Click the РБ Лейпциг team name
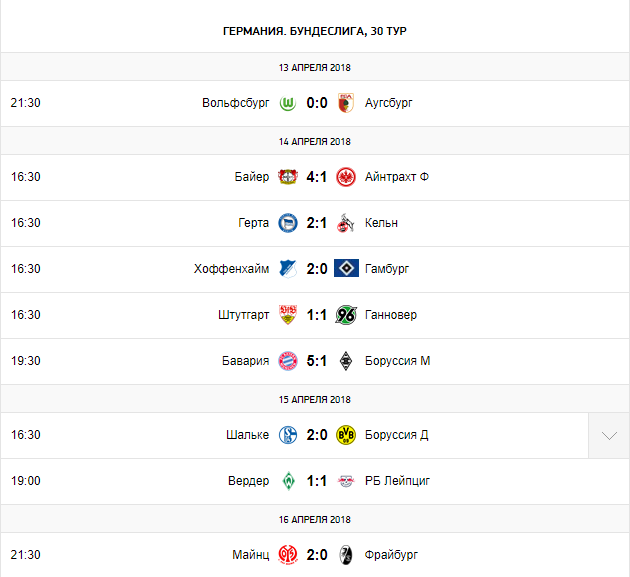This screenshot has width=630, height=577. [x=399, y=481]
